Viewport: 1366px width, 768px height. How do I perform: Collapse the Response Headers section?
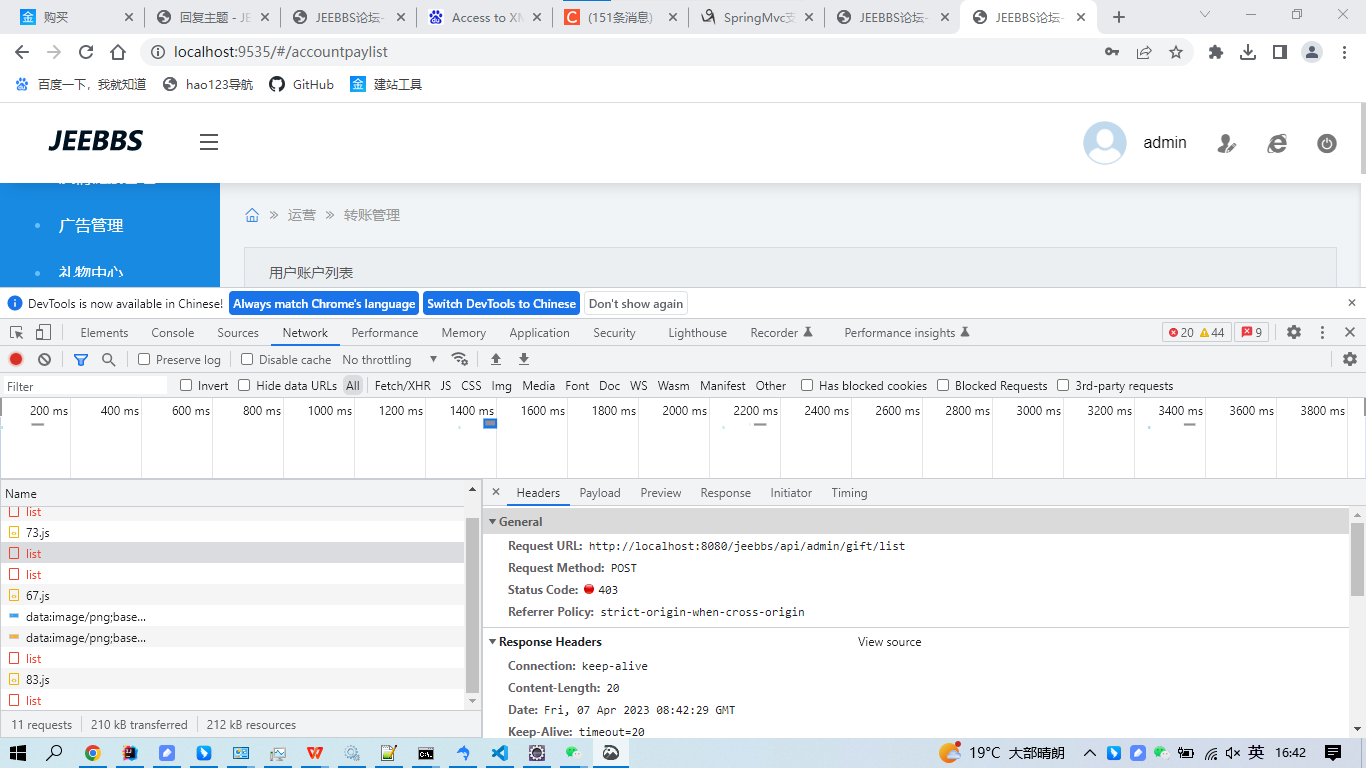click(x=493, y=642)
